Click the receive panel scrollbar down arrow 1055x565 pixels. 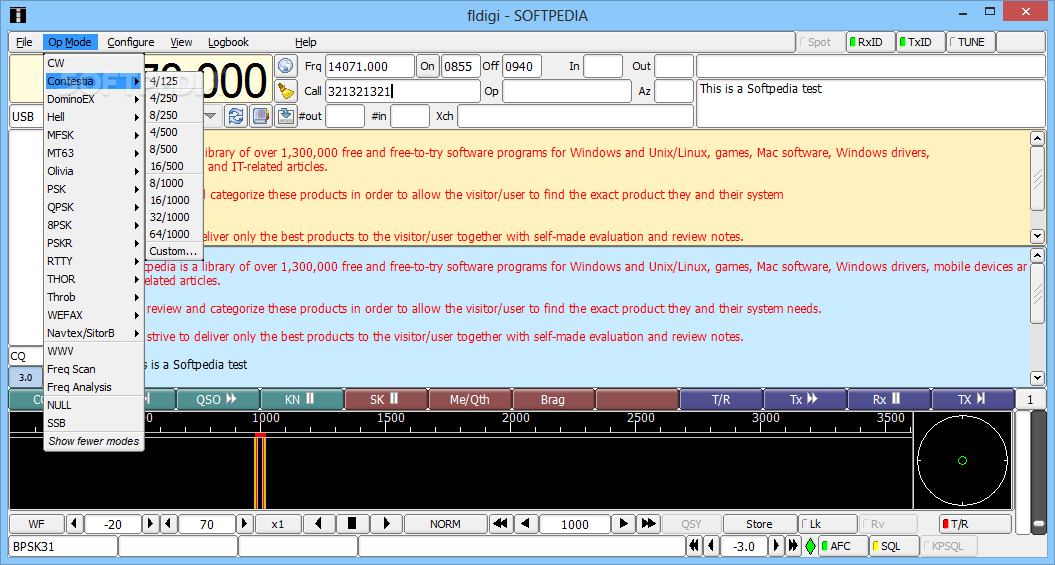pos(1037,236)
